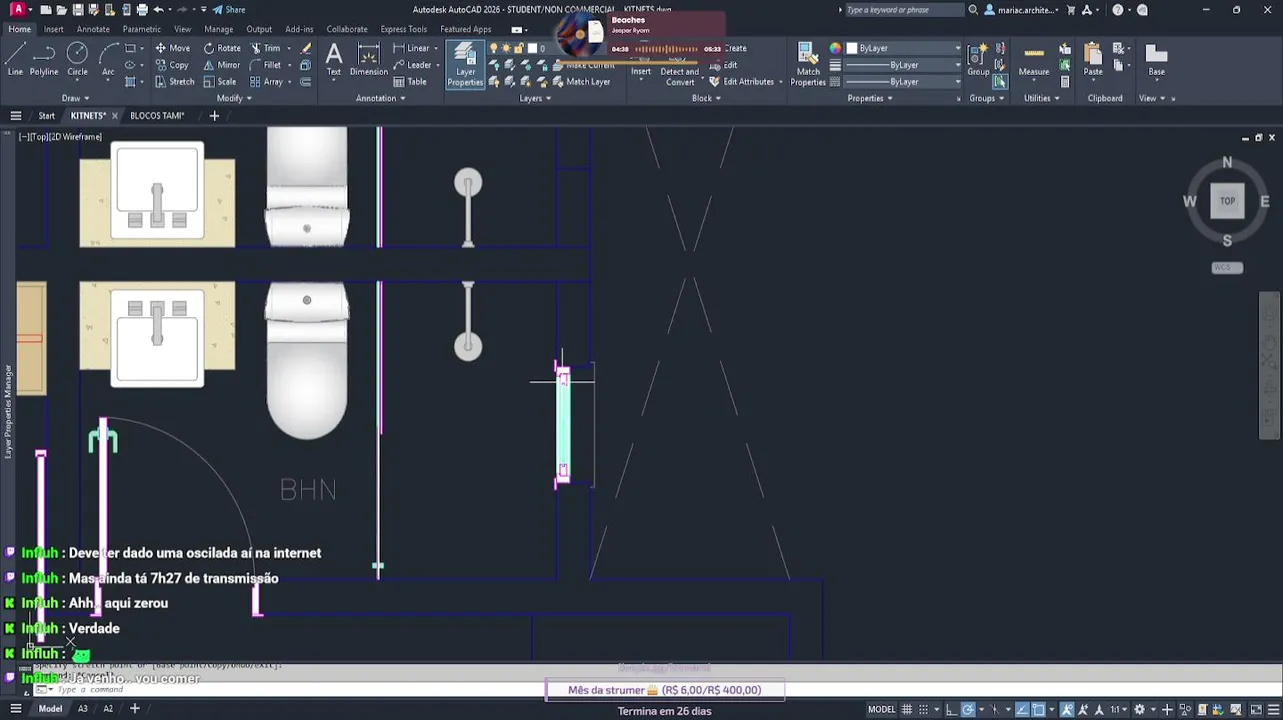Open the object color wheel swatch
Image resolution: width=1283 pixels, height=720 pixels.
pyautogui.click(x=835, y=48)
